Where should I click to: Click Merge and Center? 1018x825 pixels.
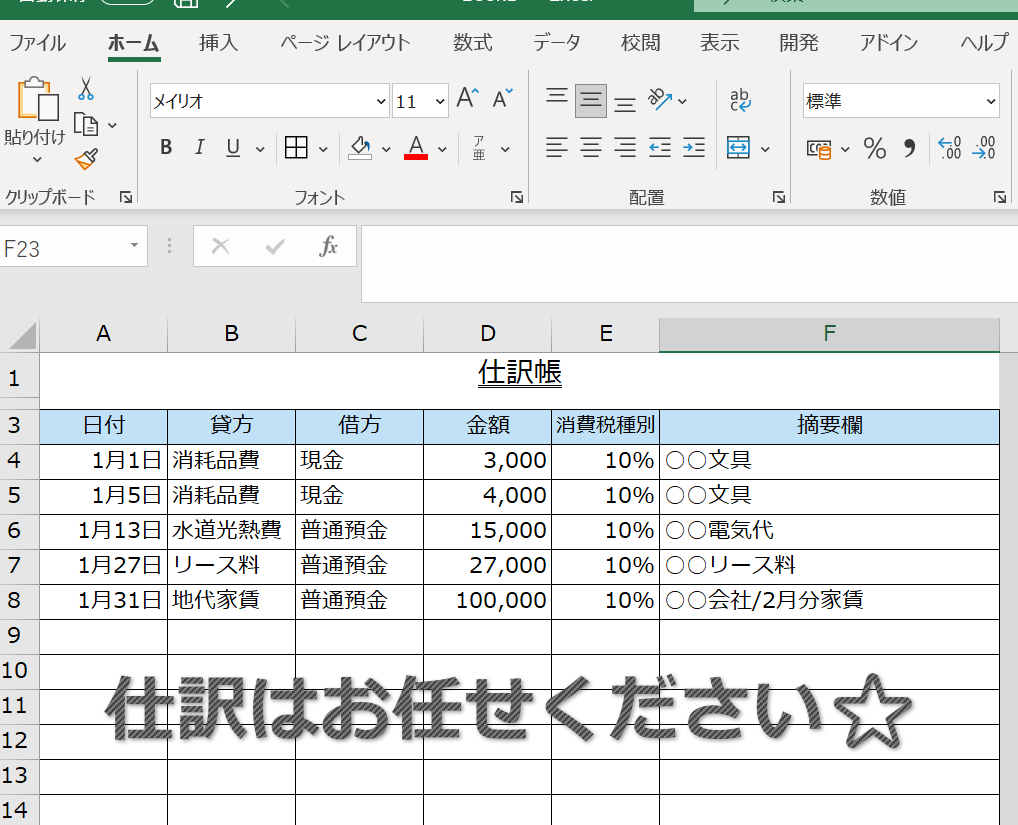pyautogui.click(x=739, y=148)
